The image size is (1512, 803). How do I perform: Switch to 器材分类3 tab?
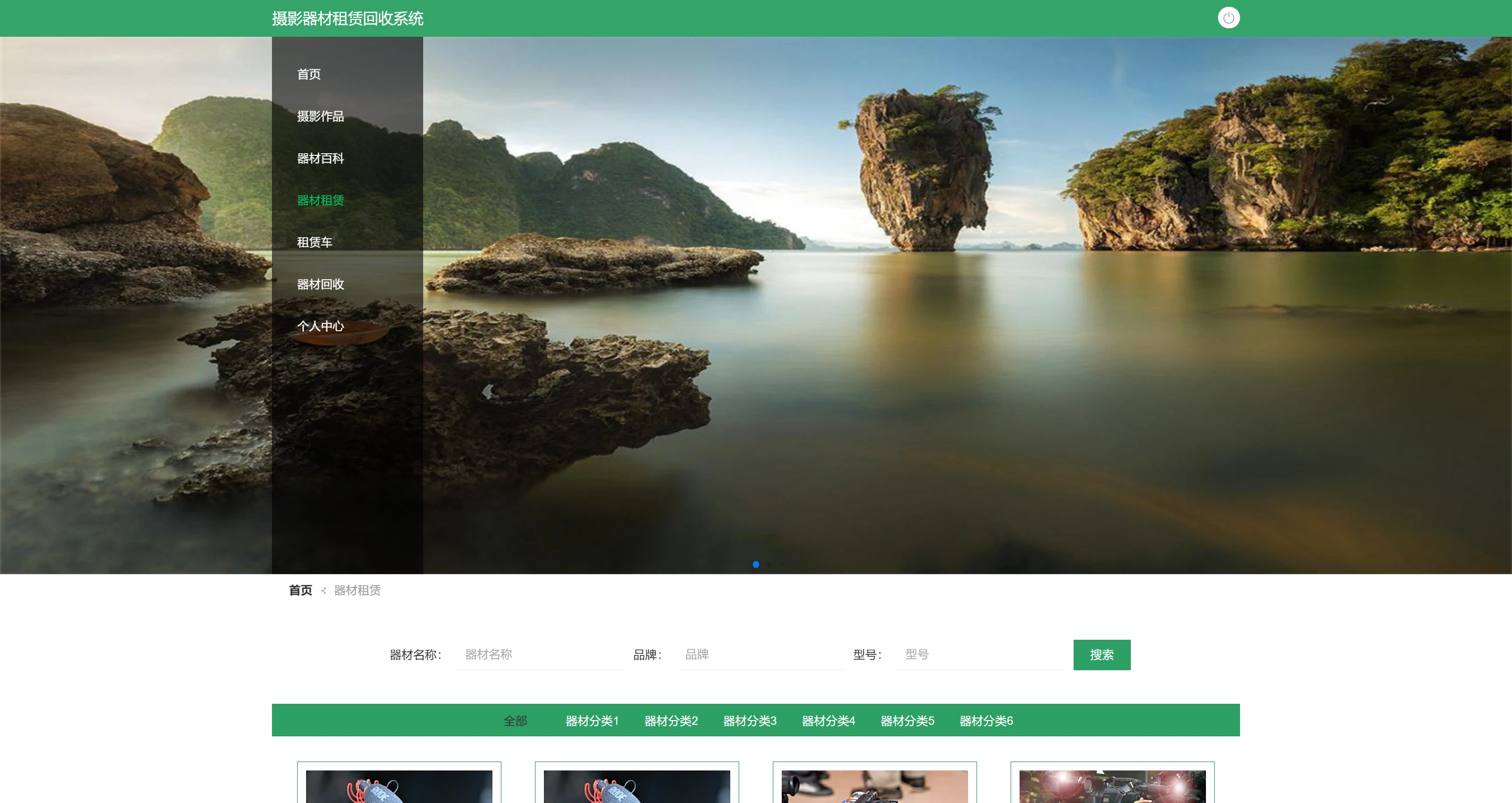point(749,721)
